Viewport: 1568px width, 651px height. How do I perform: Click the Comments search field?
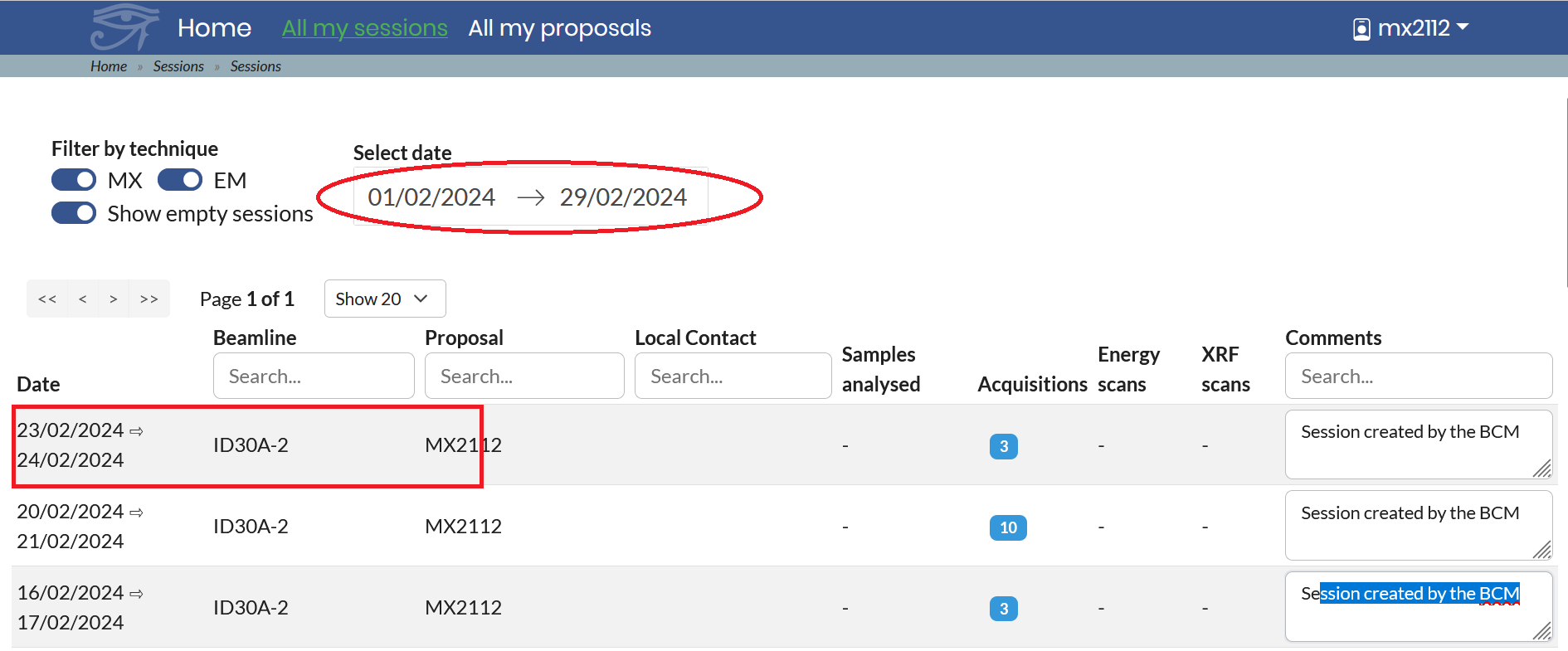pos(1418,376)
